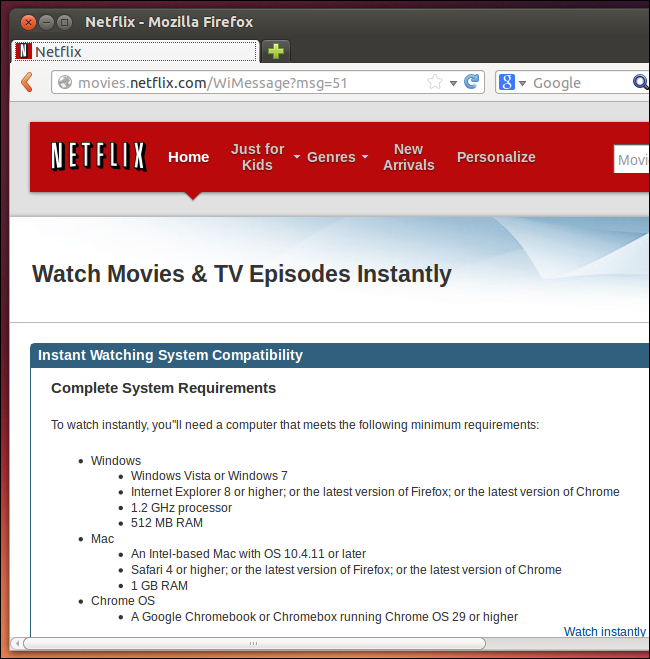Switch to the Netflix browser tab

(135, 52)
